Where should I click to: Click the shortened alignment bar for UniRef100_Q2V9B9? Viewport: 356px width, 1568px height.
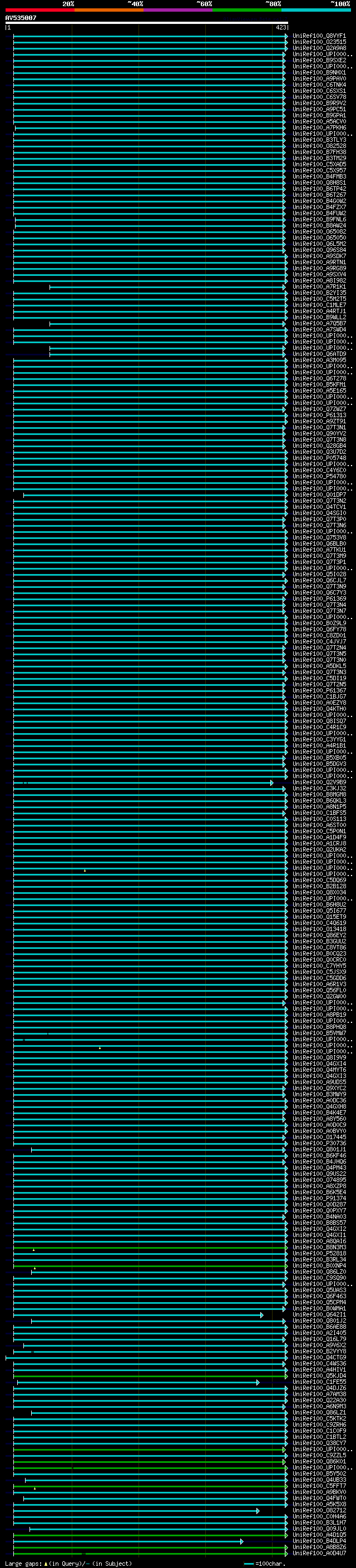144,783
